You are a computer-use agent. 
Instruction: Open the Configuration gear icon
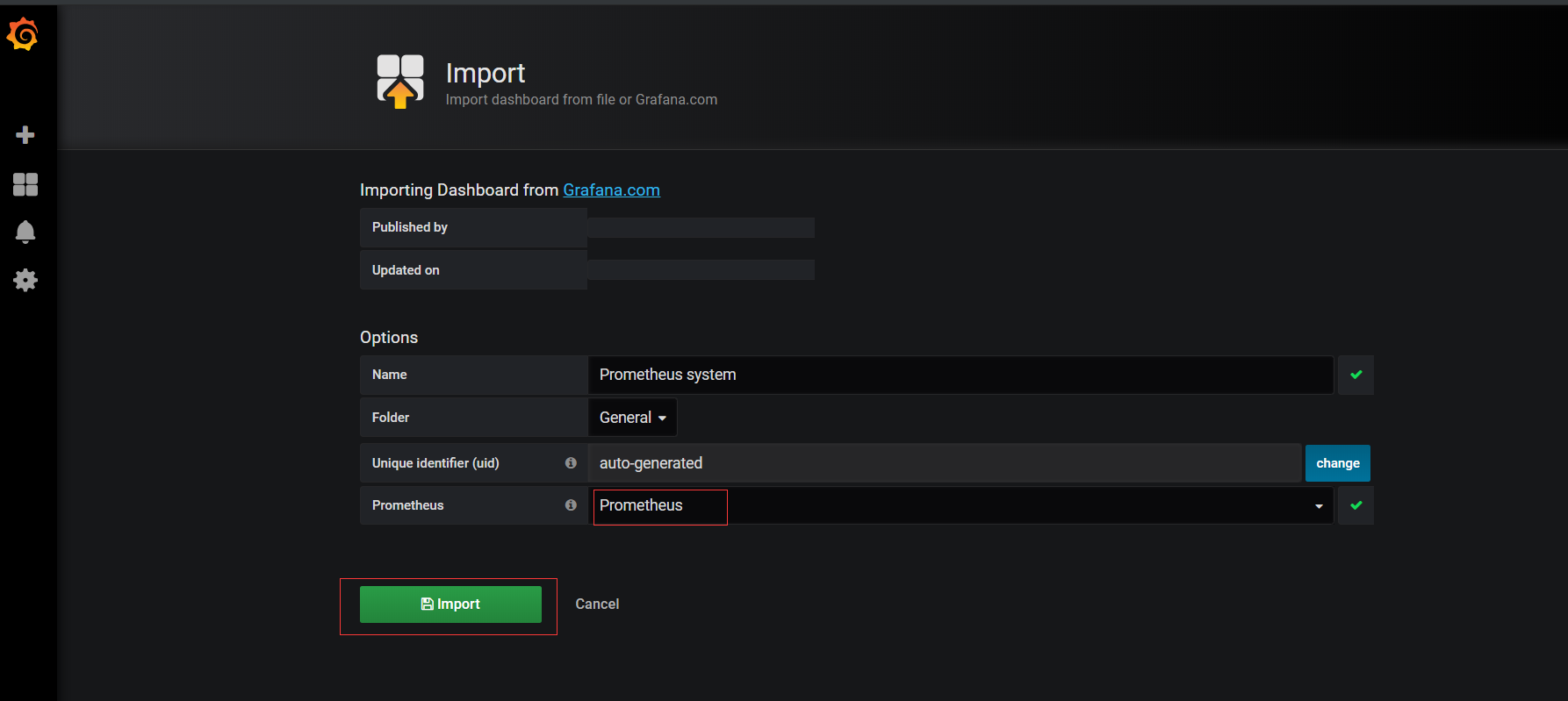(25, 281)
